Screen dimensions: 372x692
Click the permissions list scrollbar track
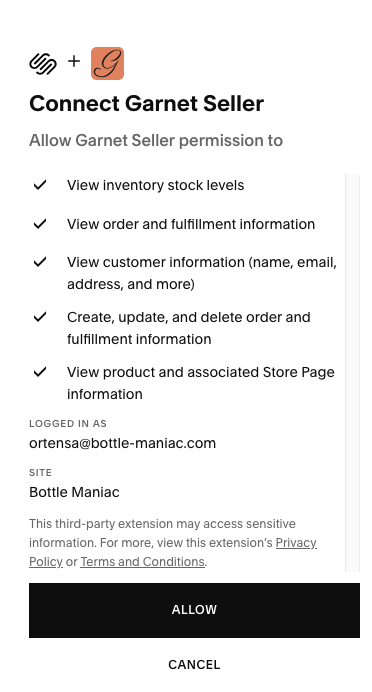[353, 373]
